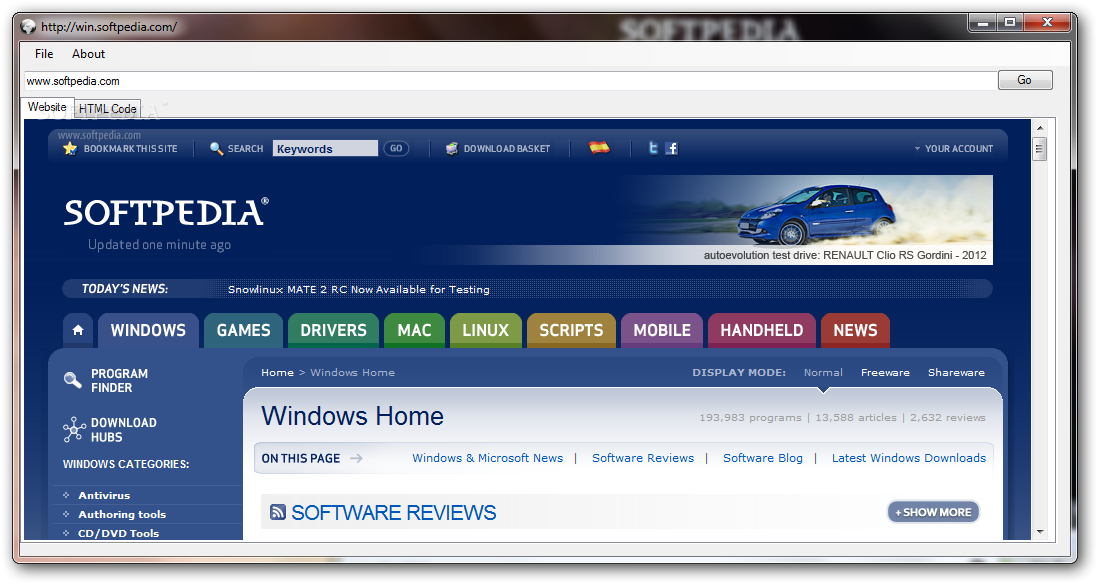The height and width of the screenshot is (584, 1098).
Task: Open the CD/DVD Tools category
Action: [x=118, y=533]
